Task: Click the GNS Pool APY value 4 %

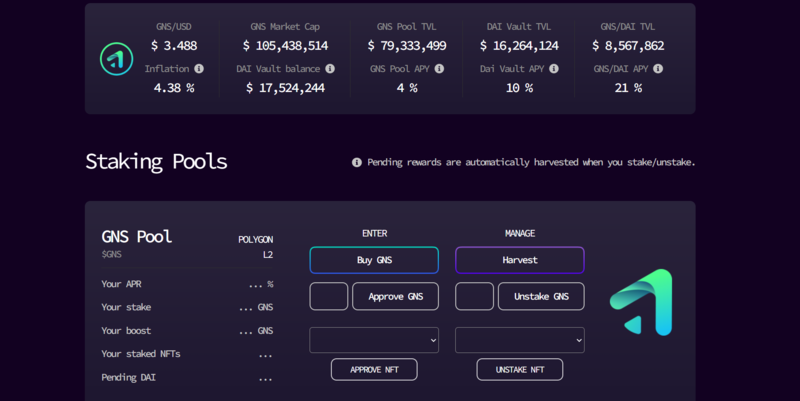Action: tap(407, 88)
